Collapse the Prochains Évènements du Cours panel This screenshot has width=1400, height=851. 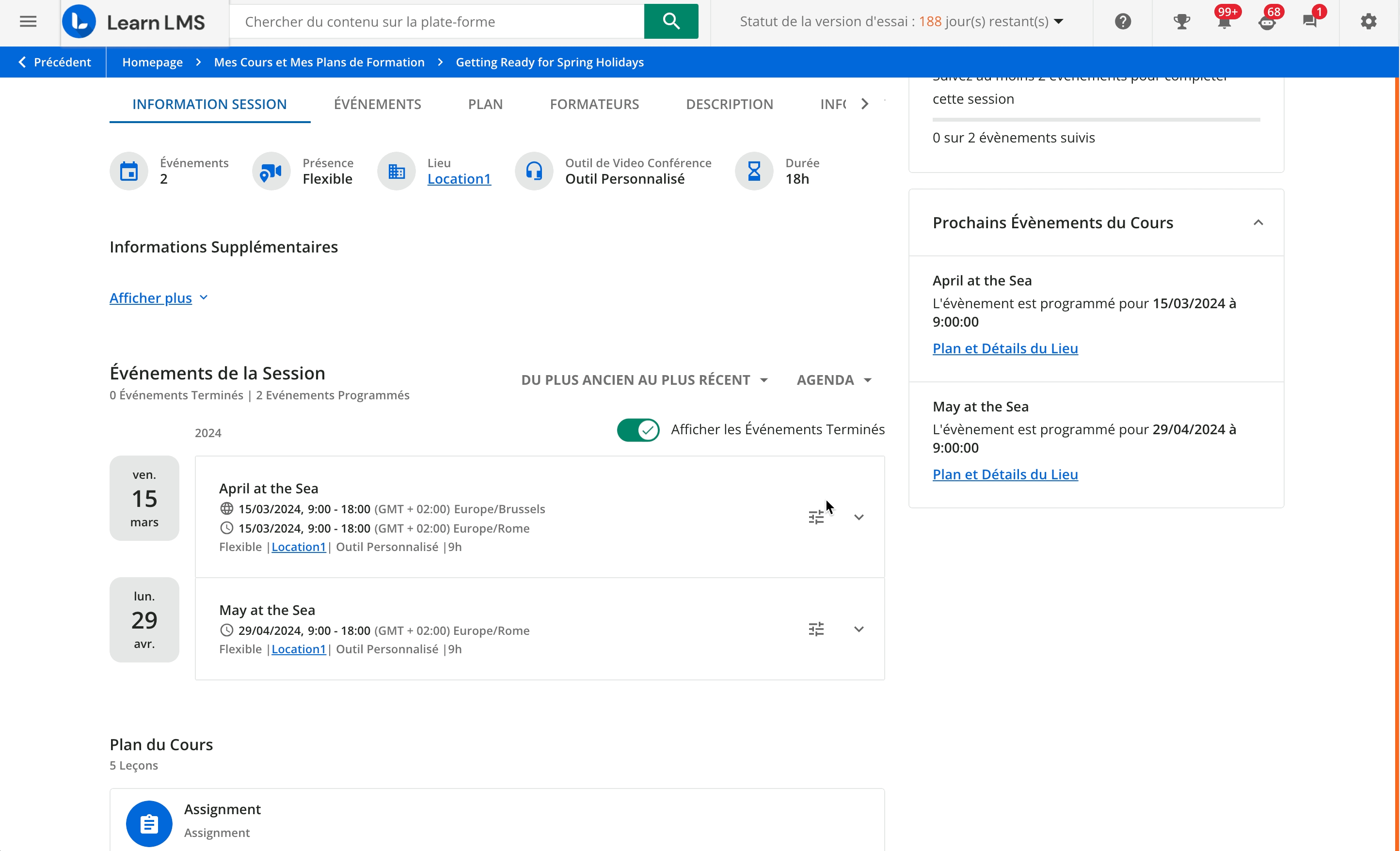coord(1258,223)
